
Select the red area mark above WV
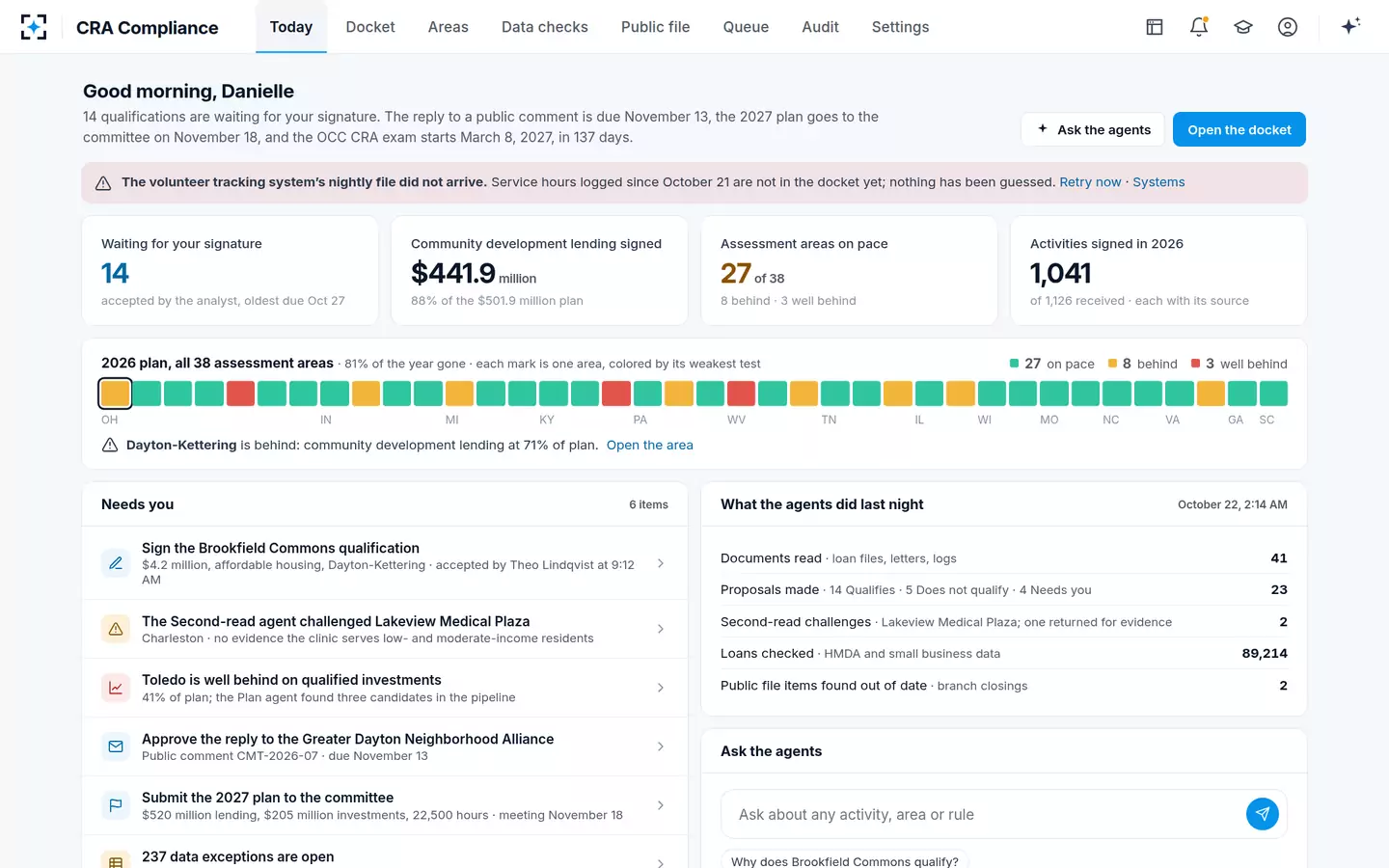click(x=741, y=393)
